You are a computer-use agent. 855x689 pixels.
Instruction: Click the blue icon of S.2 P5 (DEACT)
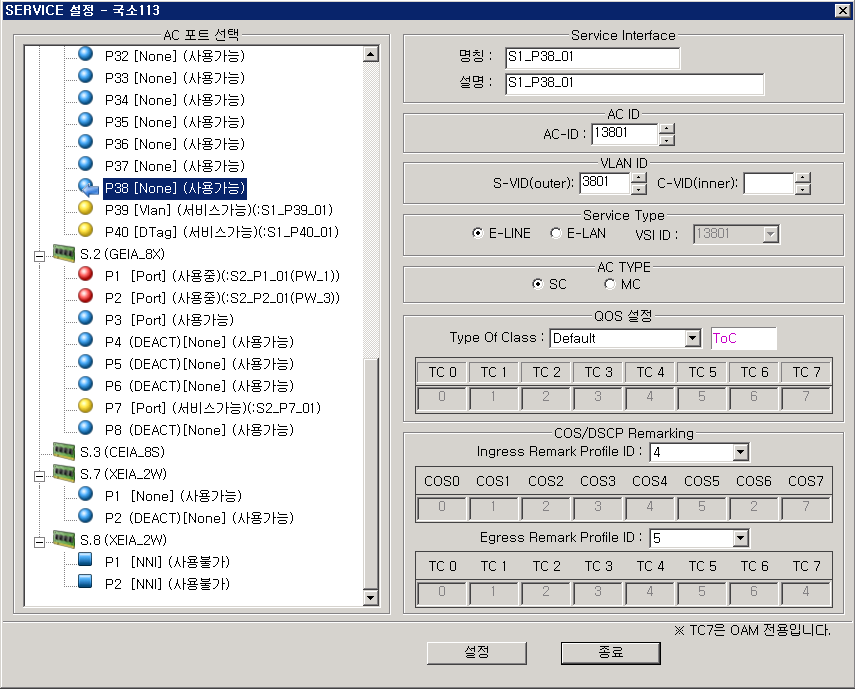click(x=86, y=361)
